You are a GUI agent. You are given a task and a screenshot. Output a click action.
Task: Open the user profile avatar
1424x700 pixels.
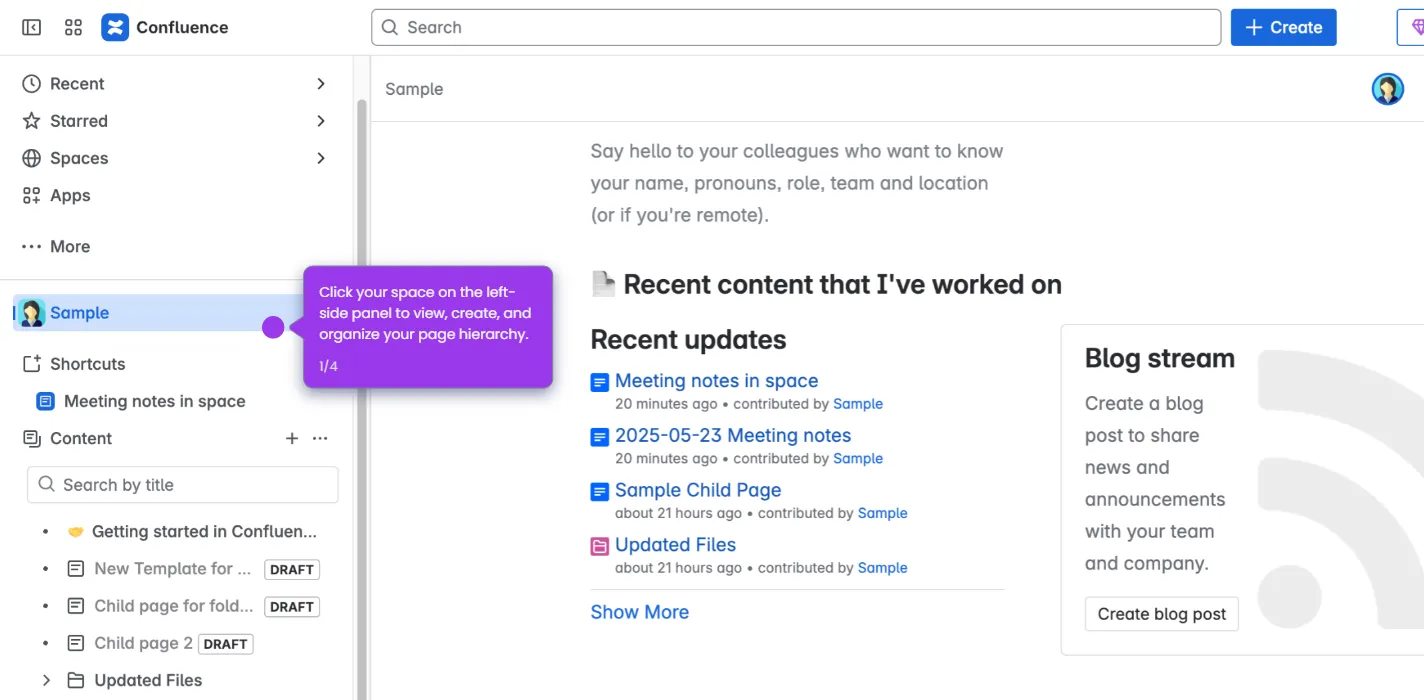tap(1387, 89)
